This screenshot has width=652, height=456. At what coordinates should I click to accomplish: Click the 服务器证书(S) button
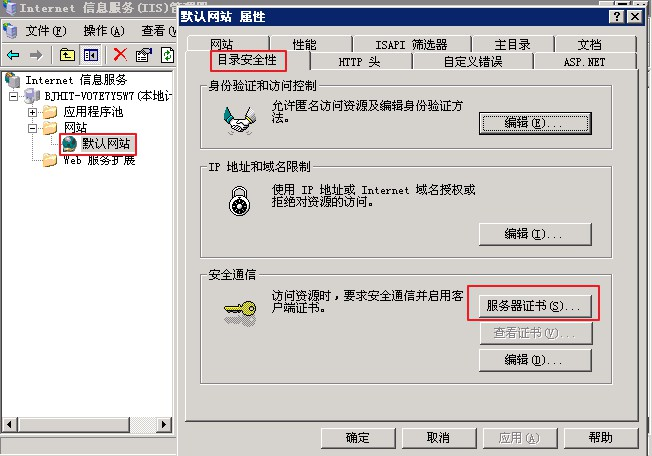[535, 306]
